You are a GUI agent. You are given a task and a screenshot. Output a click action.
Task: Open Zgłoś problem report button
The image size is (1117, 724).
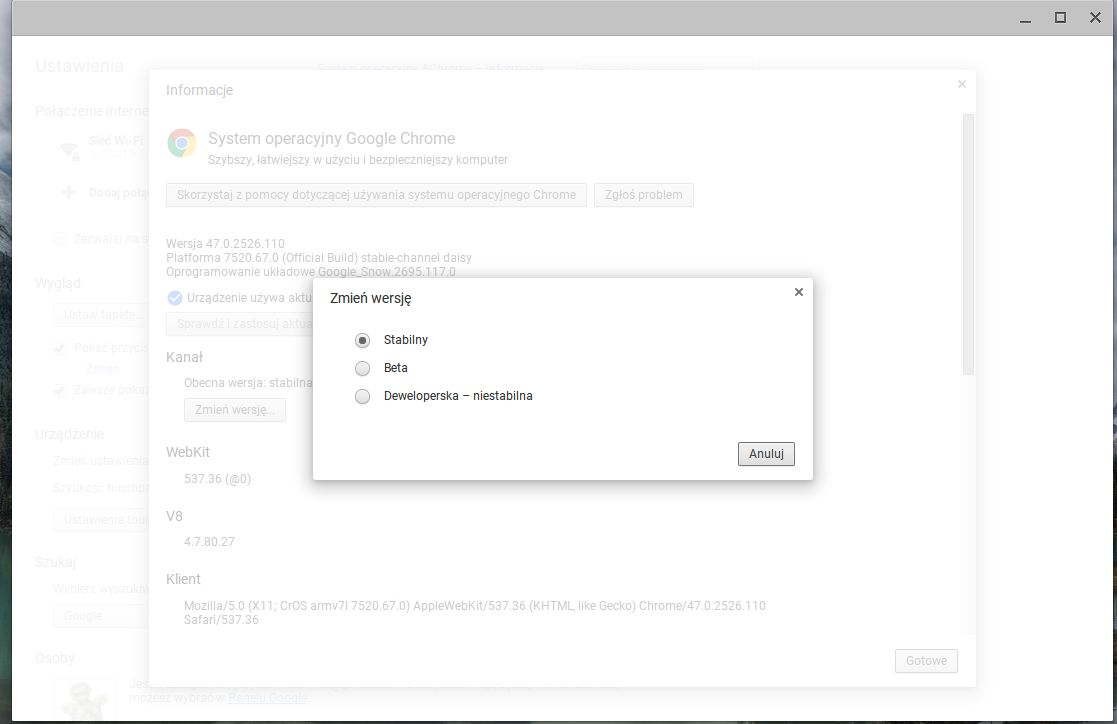tap(643, 195)
